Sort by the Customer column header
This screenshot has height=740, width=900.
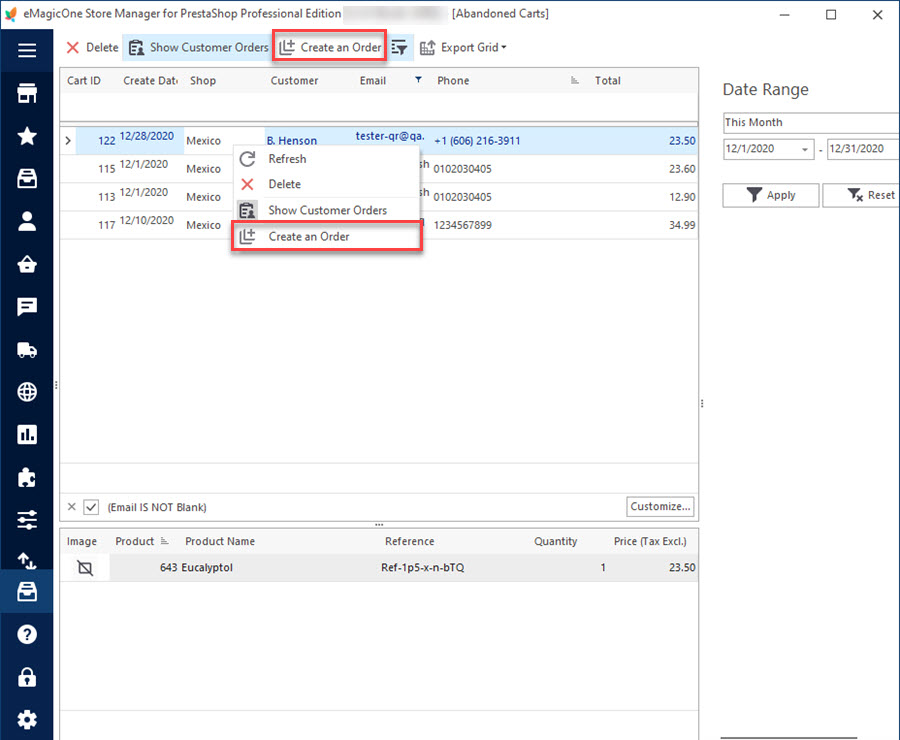[x=294, y=81]
